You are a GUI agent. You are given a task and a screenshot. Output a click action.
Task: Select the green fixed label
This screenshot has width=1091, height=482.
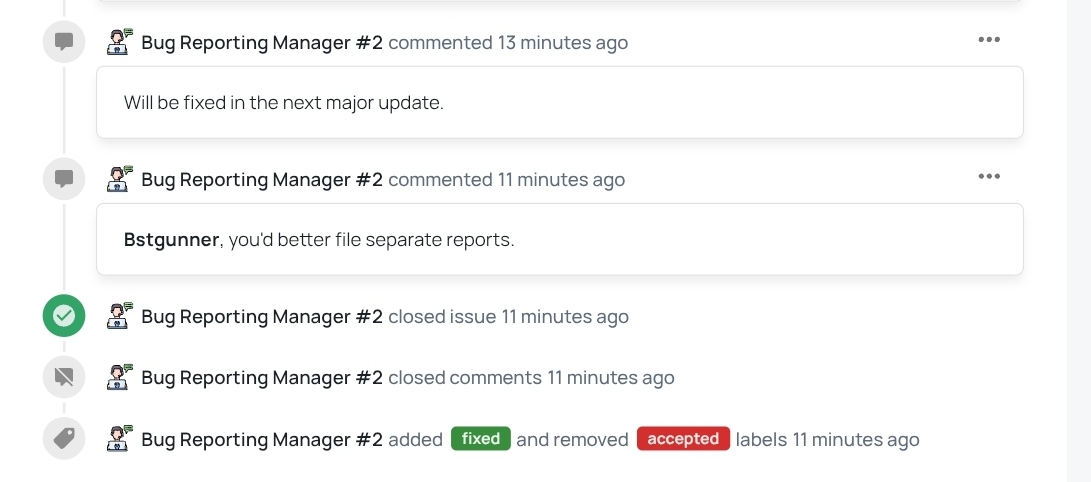[x=481, y=439]
